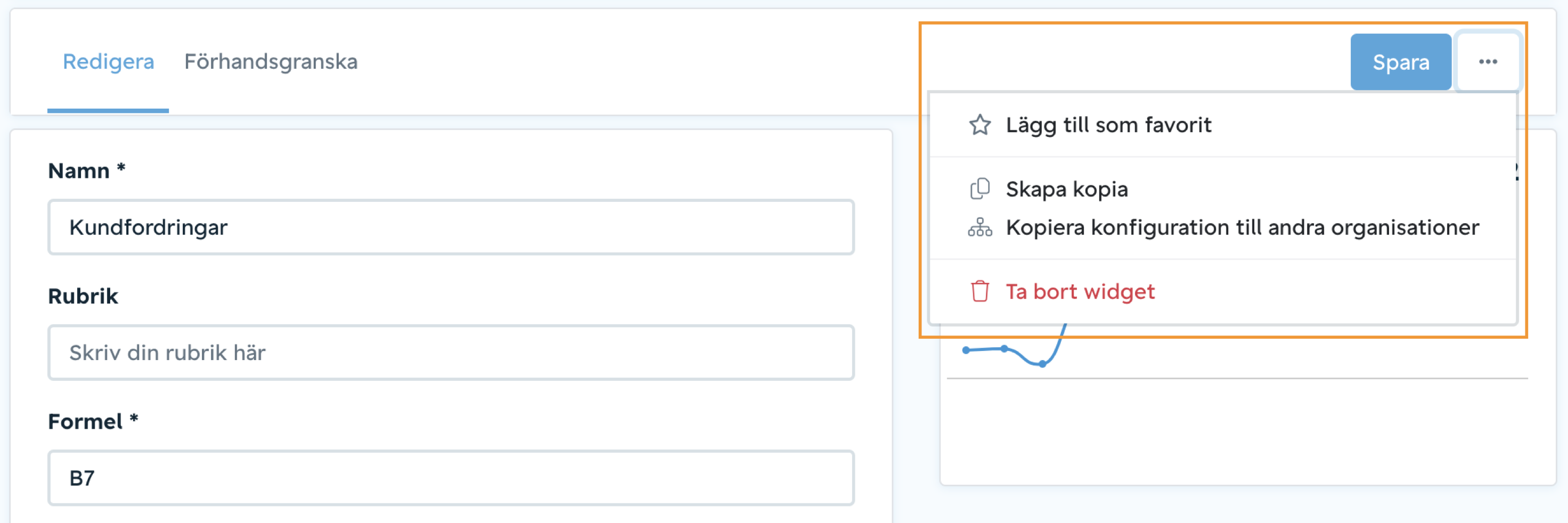The width and height of the screenshot is (1568, 523).
Task: Click the copy icon beside Skapa kopia
Action: click(979, 189)
